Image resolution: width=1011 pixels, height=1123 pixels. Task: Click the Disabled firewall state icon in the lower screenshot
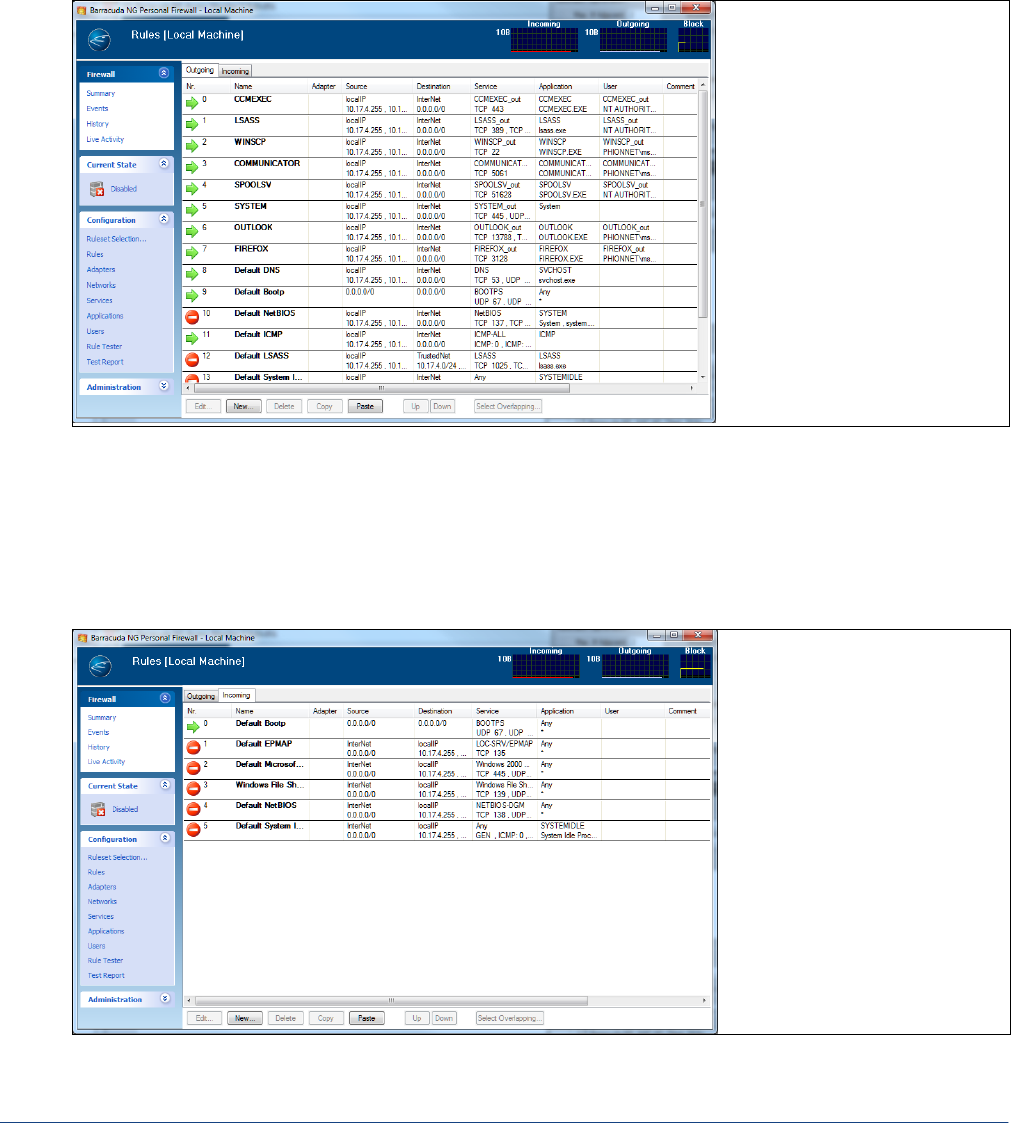[98, 809]
